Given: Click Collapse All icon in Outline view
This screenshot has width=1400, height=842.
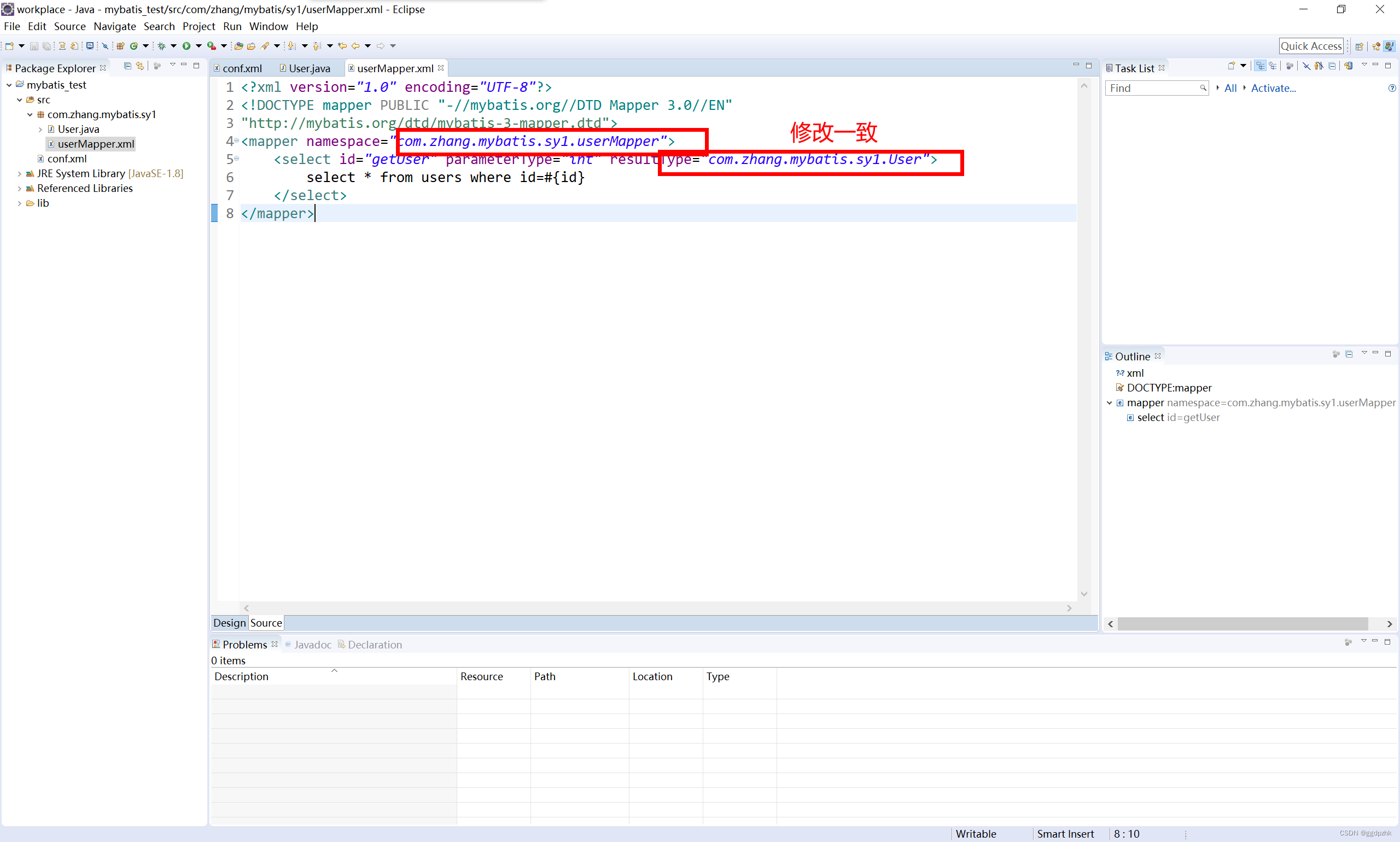Looking at the screenshot, I should coord(1349,354).
